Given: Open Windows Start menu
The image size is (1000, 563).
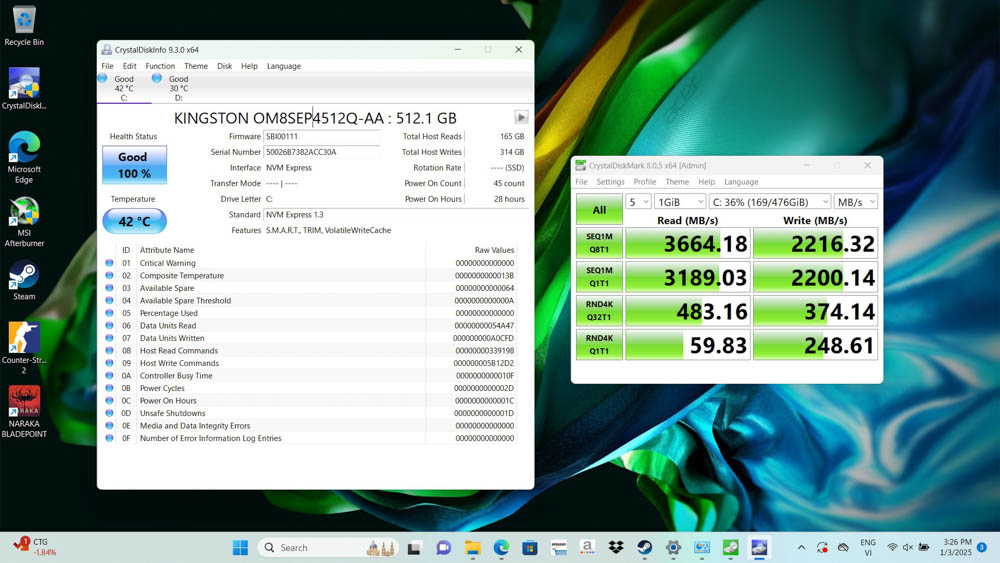Looking at the screenshot, I should click(x=240, y=547).
